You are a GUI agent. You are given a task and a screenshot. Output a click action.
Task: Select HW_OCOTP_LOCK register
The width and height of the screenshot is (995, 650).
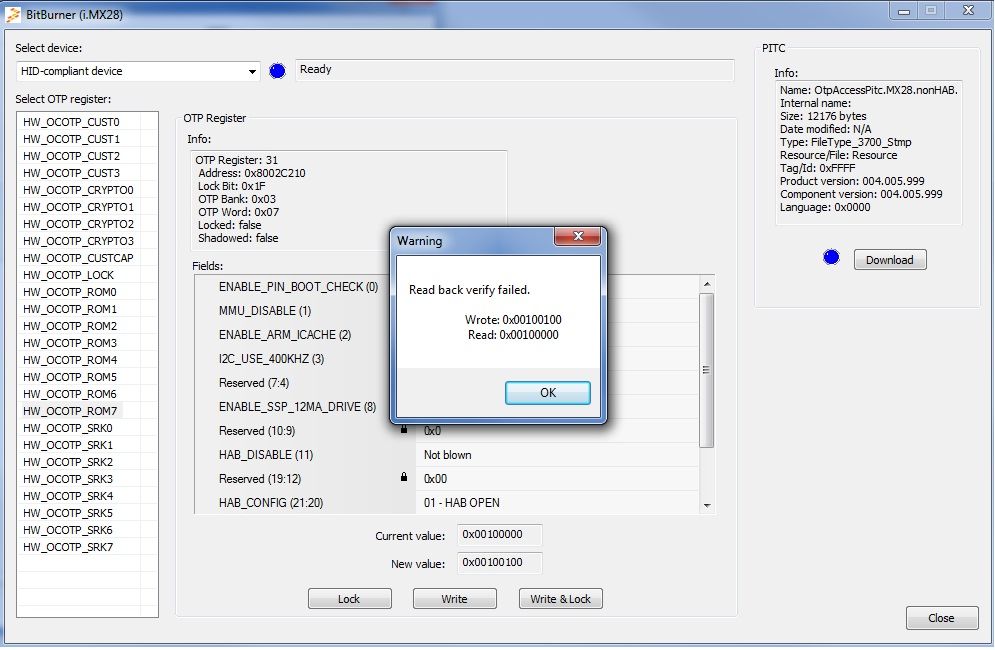point(69,275)
